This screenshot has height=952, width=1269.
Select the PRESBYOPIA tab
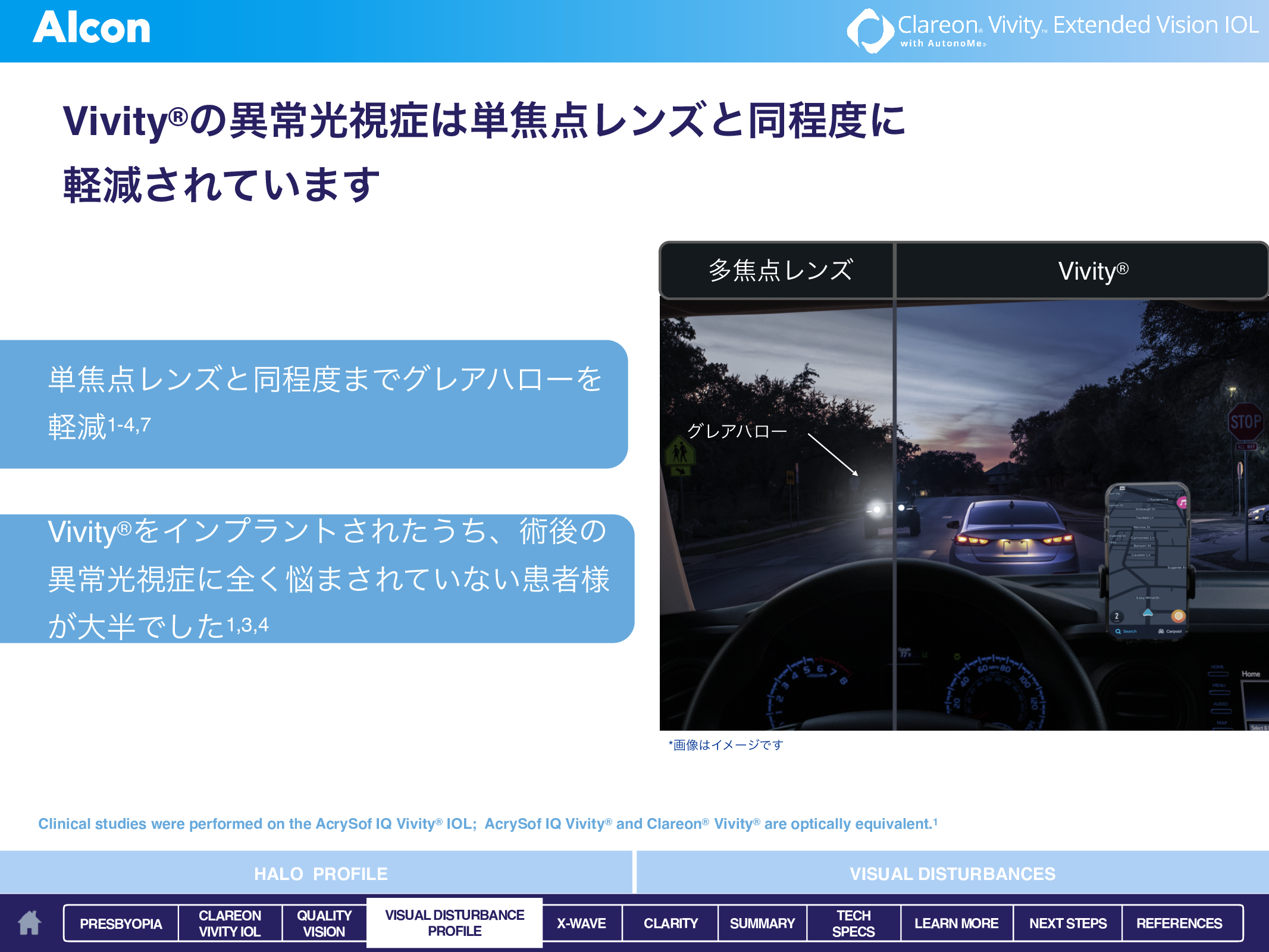pyautogui.click(x=121, y=923)
